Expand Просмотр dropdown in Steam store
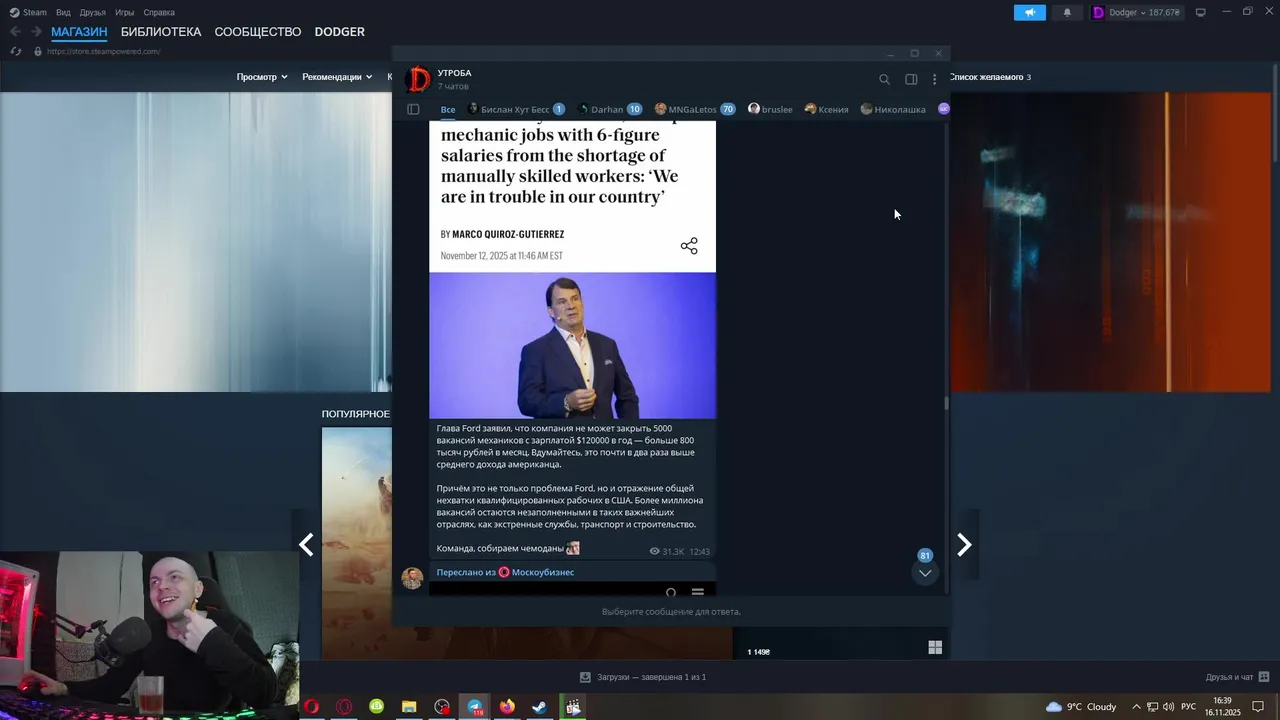This screenshot has height=720, width=1280. click(x=262, y=77)
